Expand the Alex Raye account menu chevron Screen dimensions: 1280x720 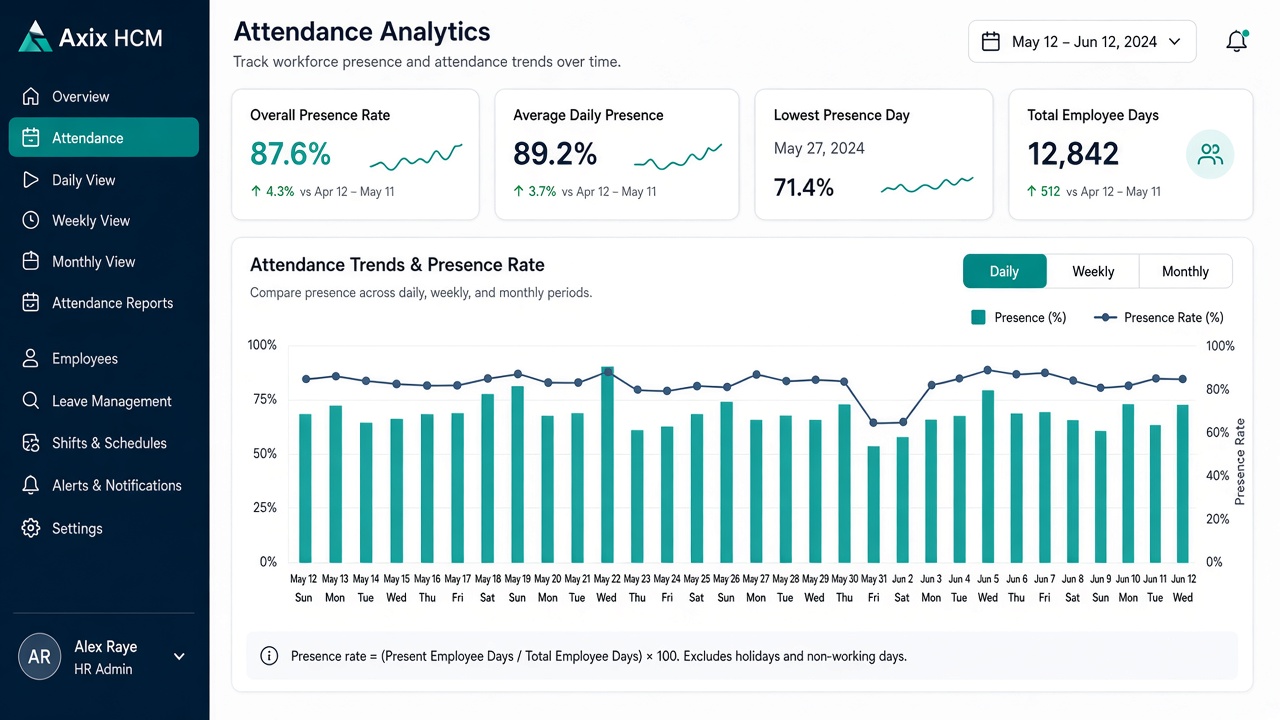tap(180, 657)
